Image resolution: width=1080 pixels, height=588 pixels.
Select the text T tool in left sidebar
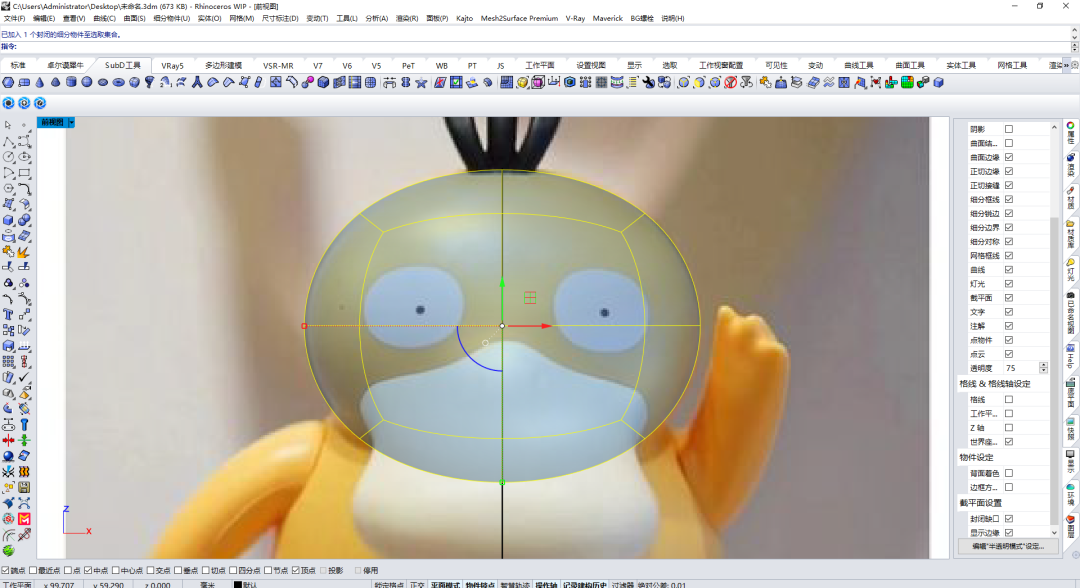[8, 315]
